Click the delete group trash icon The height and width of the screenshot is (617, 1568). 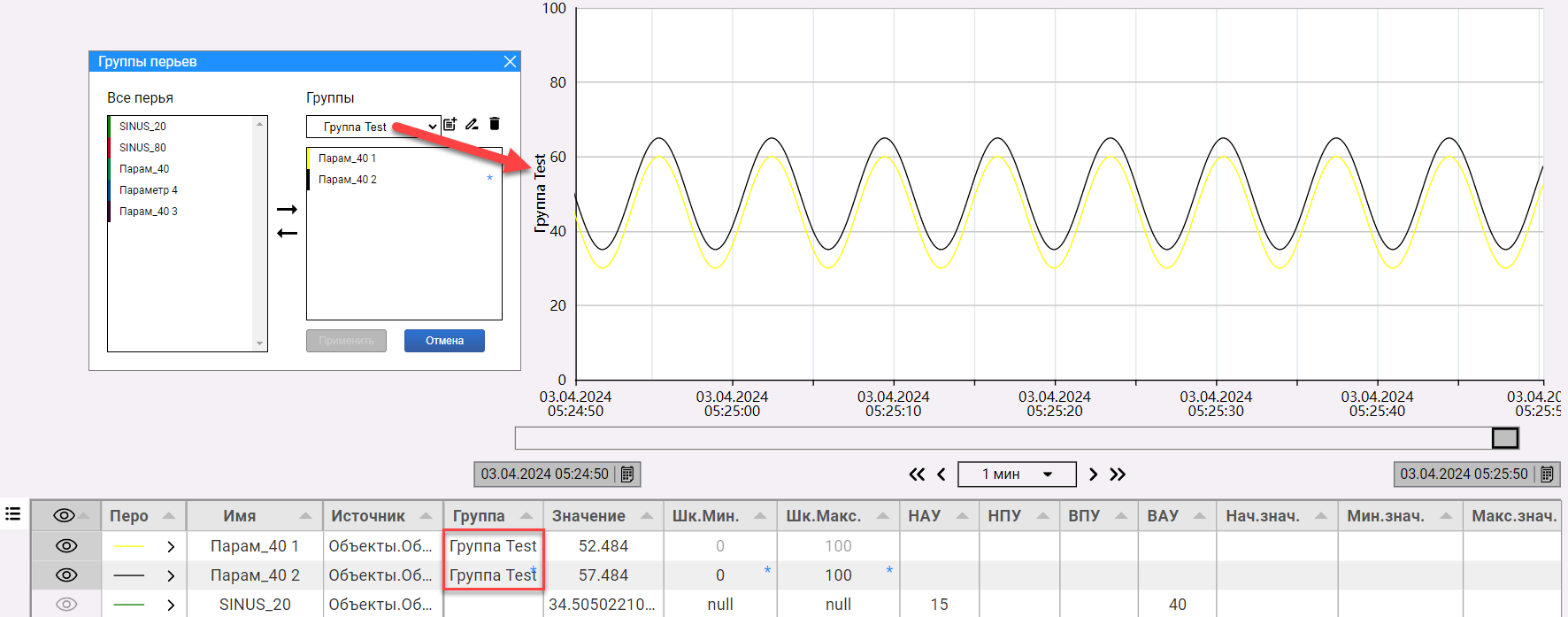(495, 125)
